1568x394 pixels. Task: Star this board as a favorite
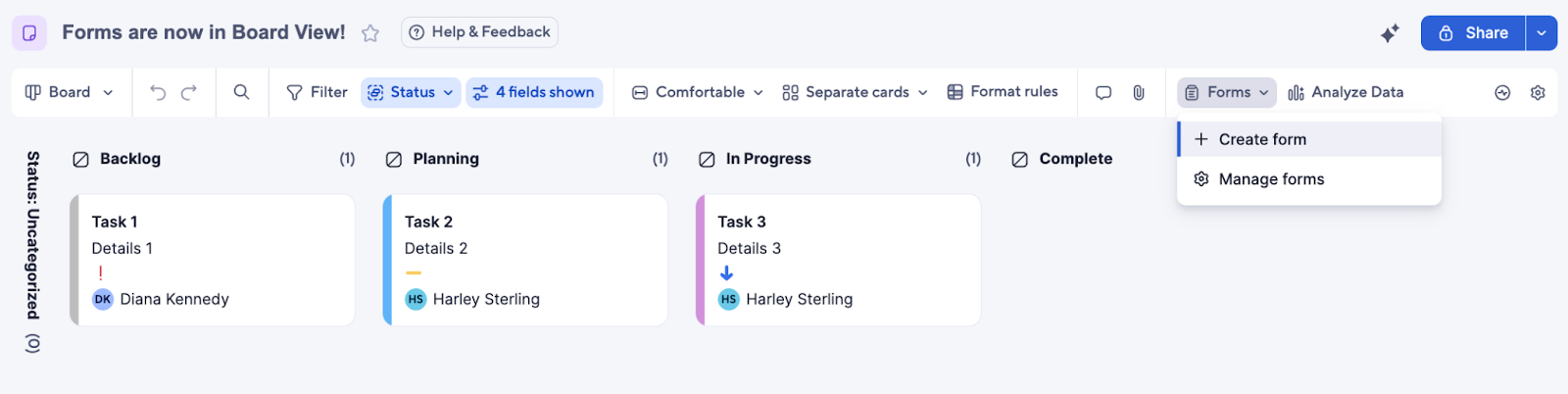tap(370, 33)
